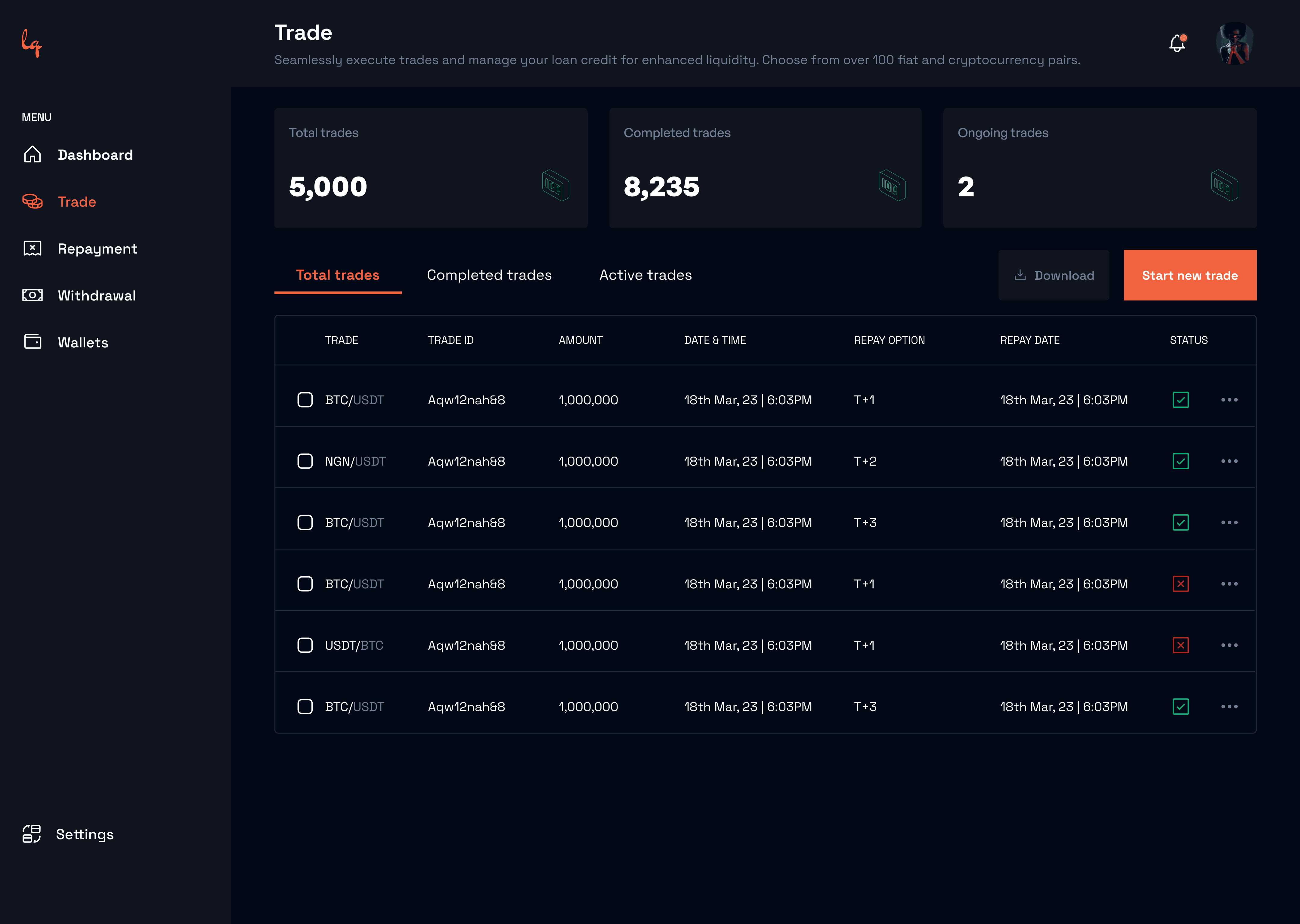Open the user profile avatar
The height and width of the screenshot is (924, 1300).
tap(1234, 43)
